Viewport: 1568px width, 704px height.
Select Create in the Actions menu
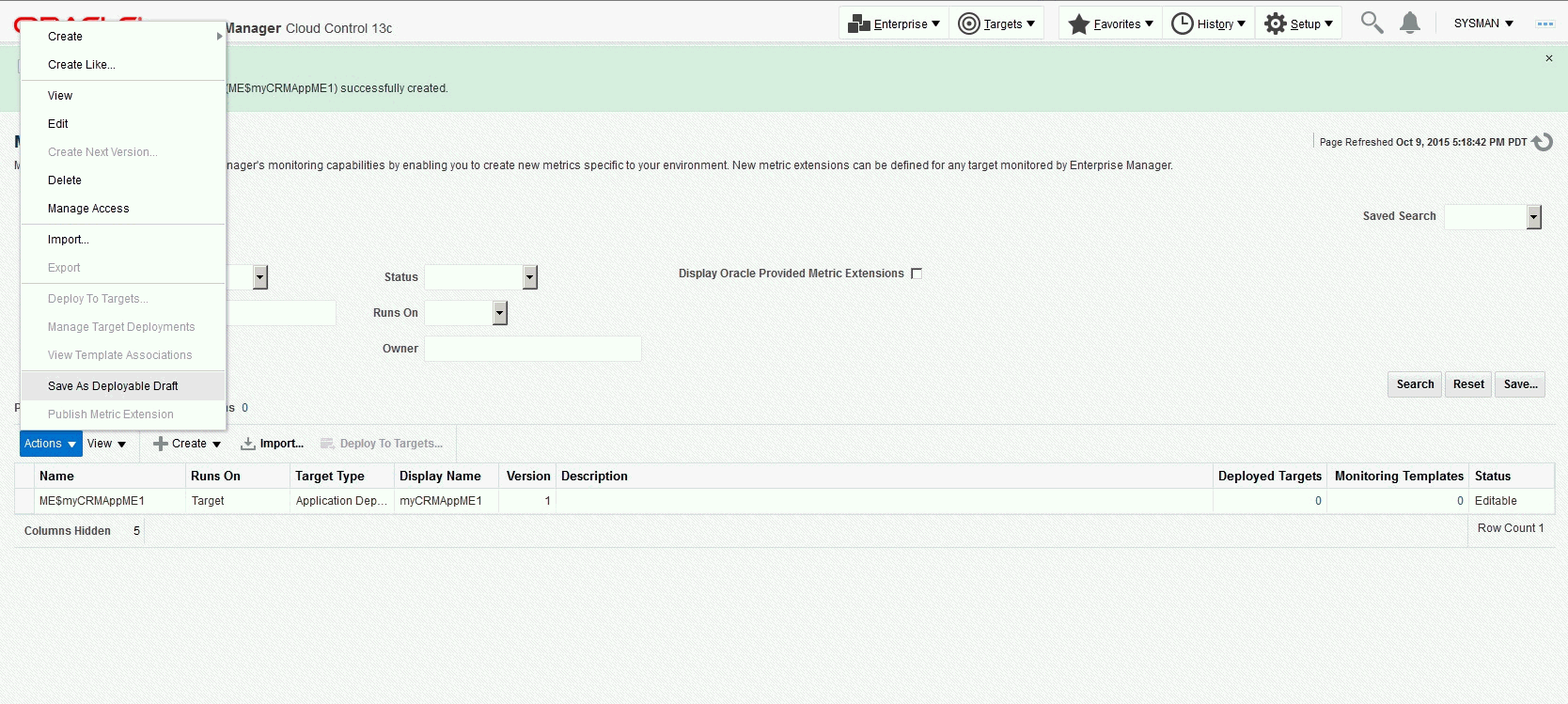click(x=123, y=37)
